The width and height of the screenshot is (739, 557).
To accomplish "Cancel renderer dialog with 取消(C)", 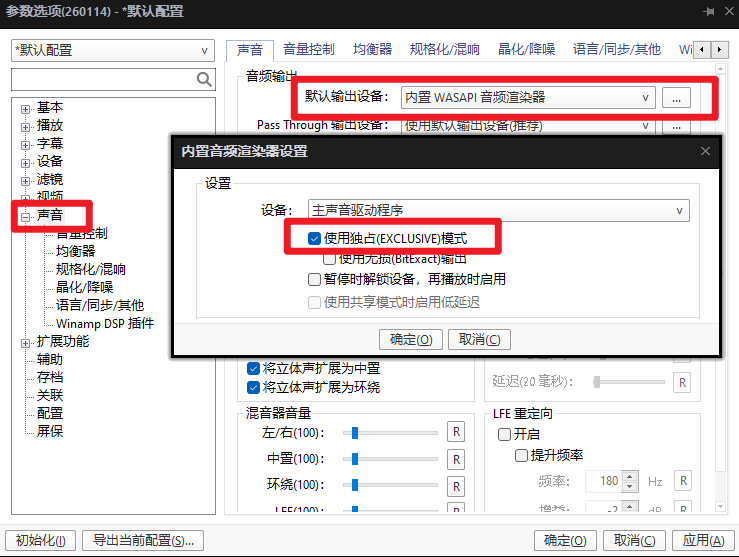I will click(479, 339).
